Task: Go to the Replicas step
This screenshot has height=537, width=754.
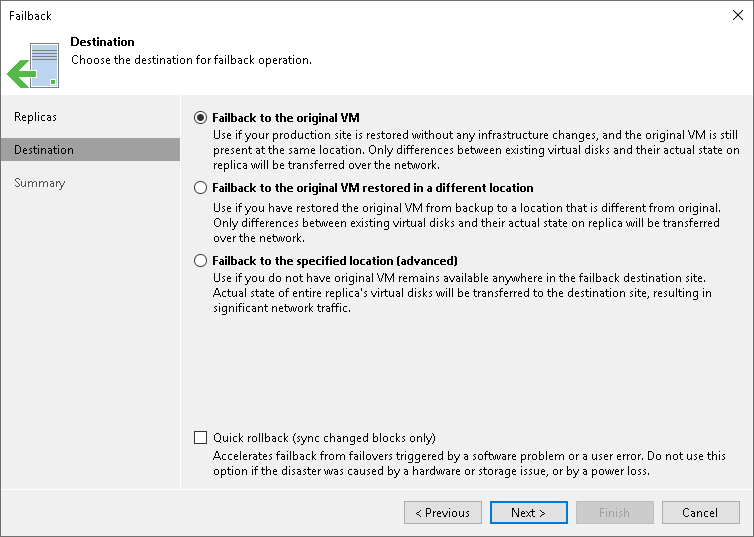Action: (x=35, y=117)
